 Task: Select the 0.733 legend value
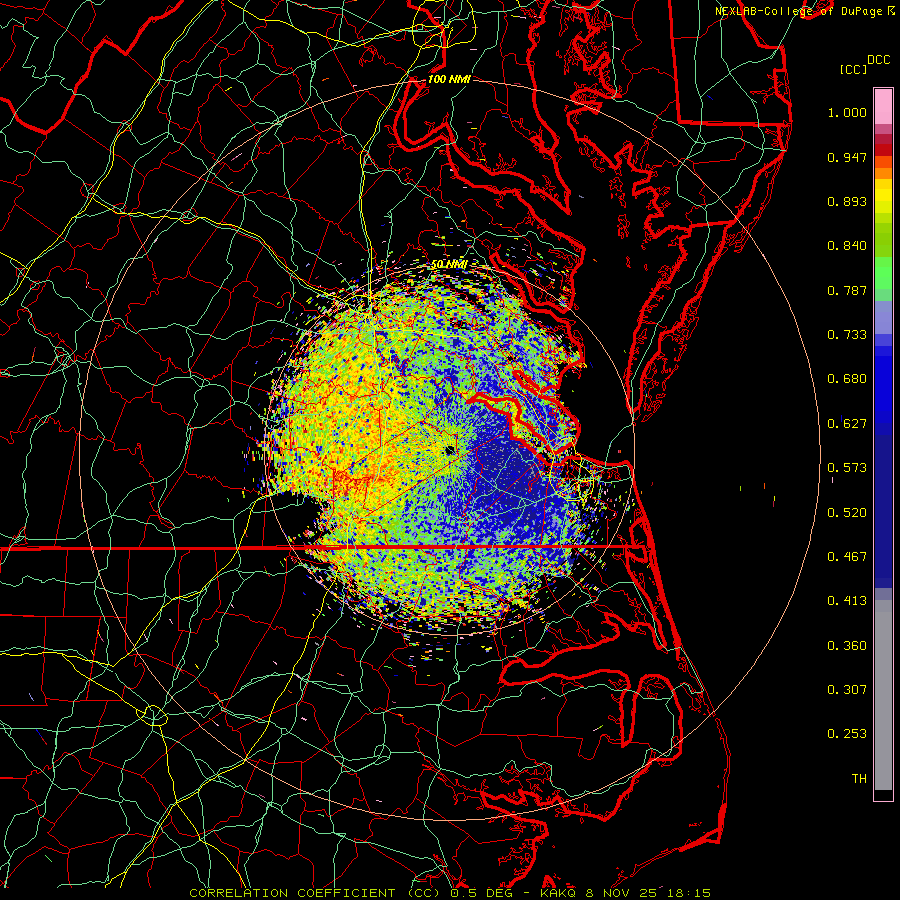coord(847,335)
